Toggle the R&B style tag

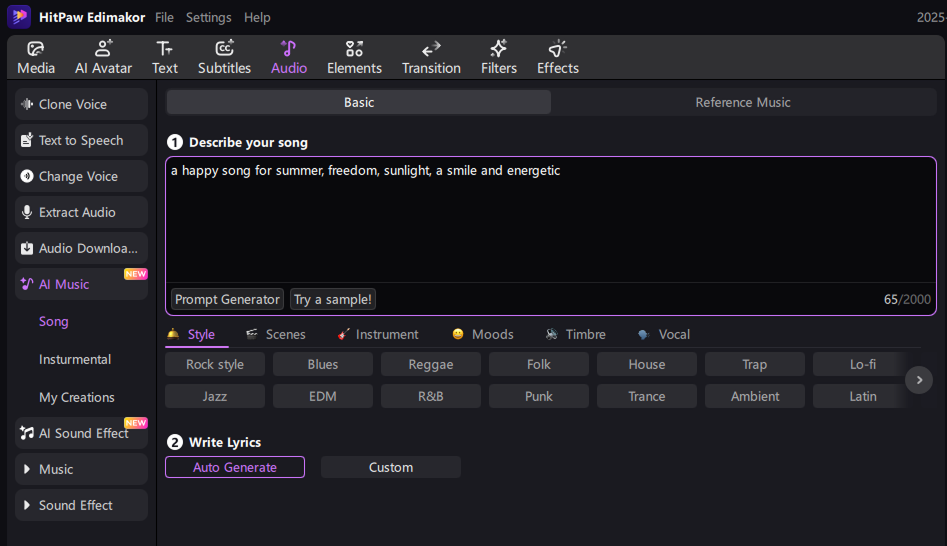431,396
